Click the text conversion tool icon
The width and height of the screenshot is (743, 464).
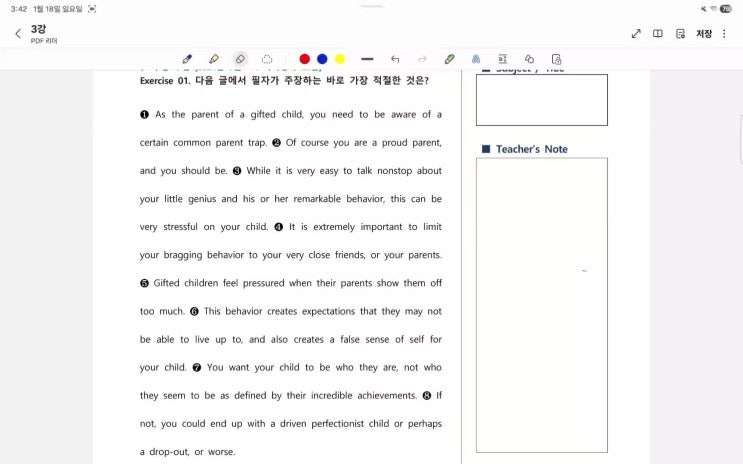pos(502,59)
